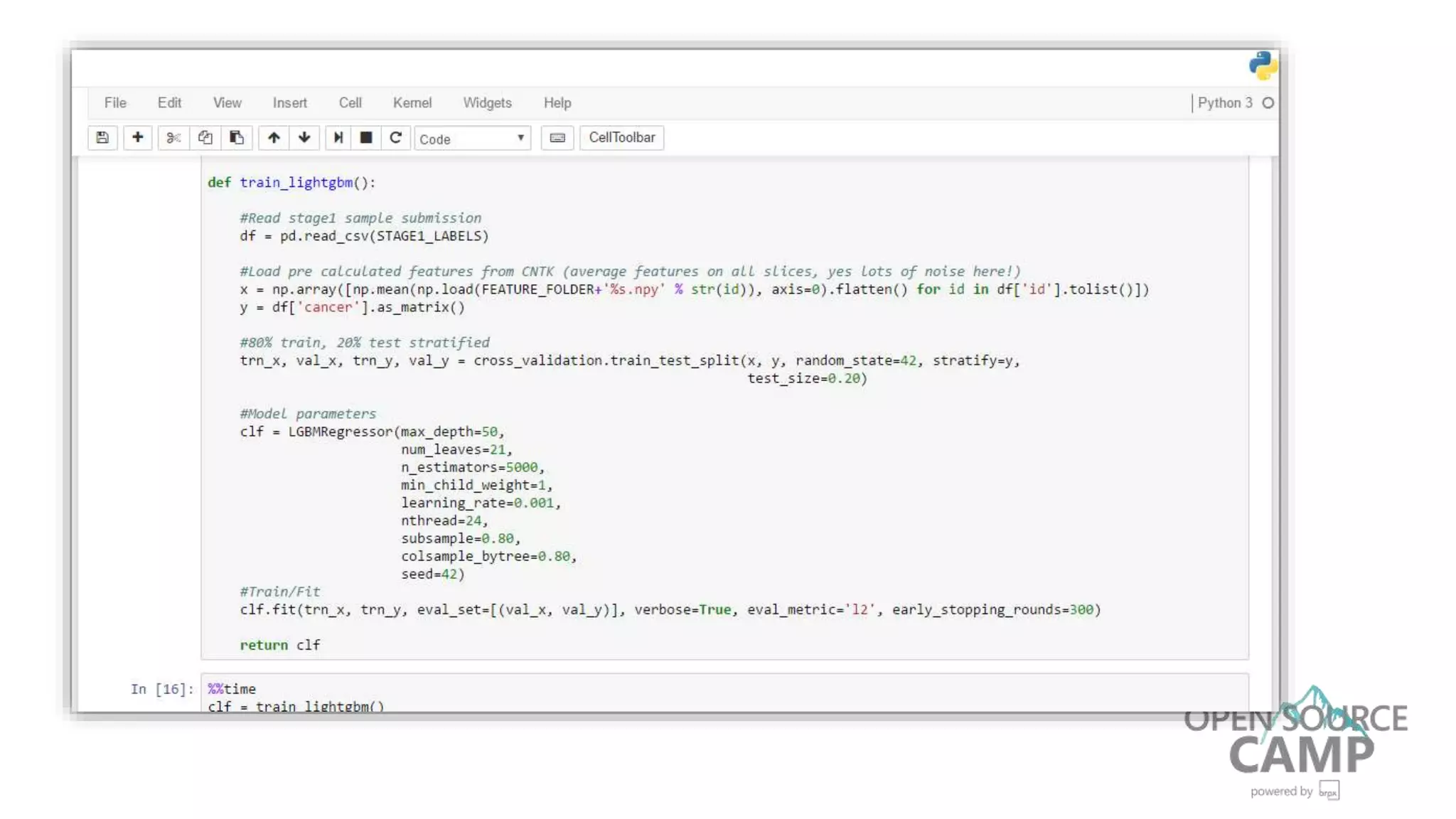Cut selected cell with scissors icon
Viewport: 1456px width, 819px height.
point(173,138)
